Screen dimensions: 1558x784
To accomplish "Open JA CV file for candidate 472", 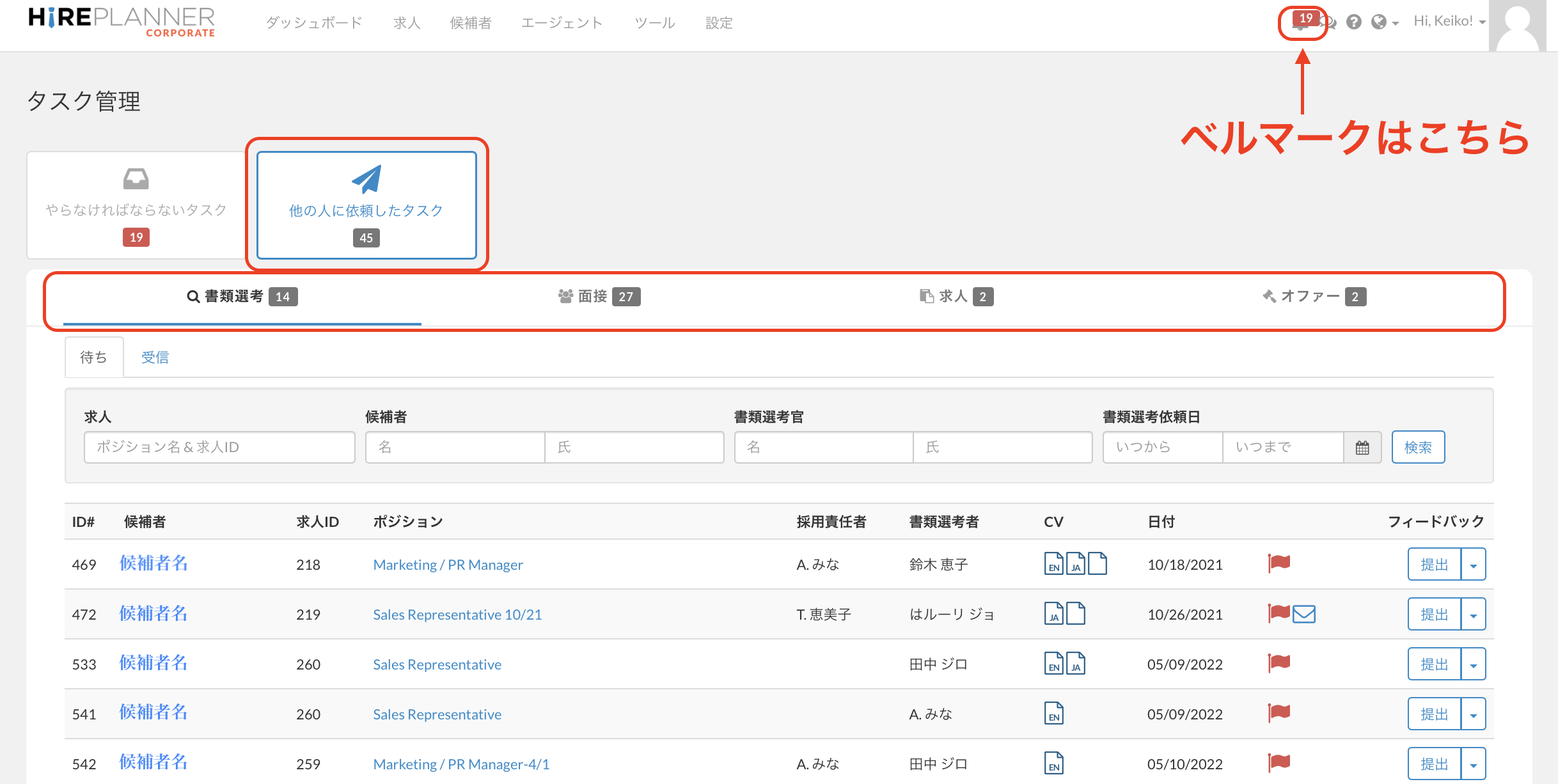I will click(x=1053, y=613).
